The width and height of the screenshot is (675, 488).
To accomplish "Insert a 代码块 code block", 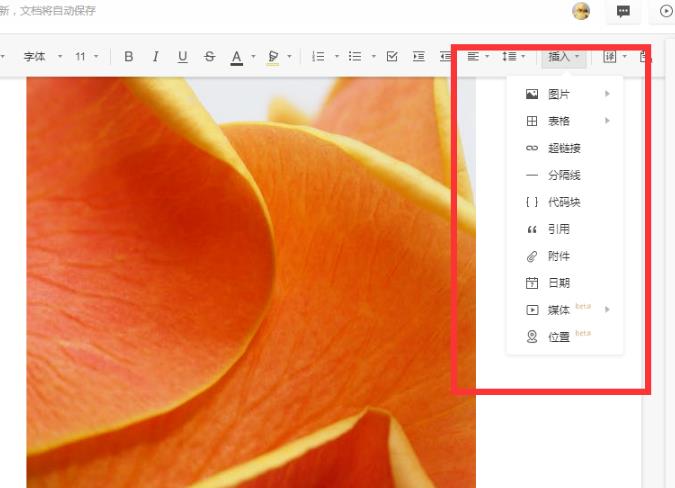I will click(564, 202).
